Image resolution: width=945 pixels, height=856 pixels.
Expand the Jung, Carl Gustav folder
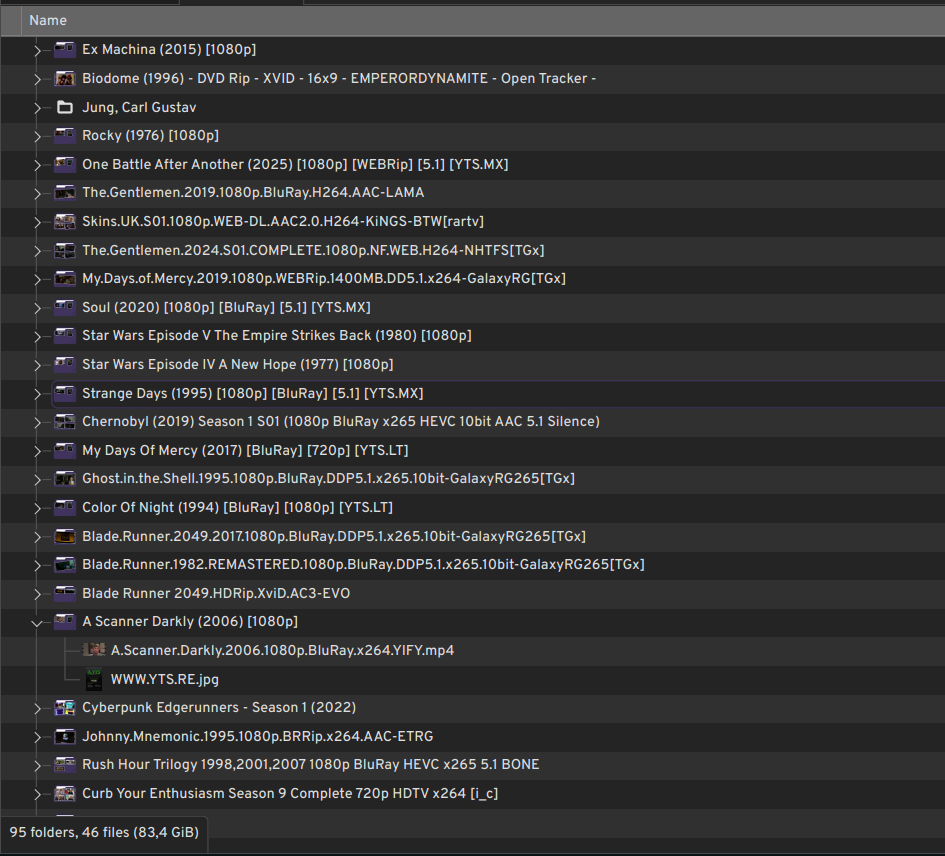tap(37, 108)
